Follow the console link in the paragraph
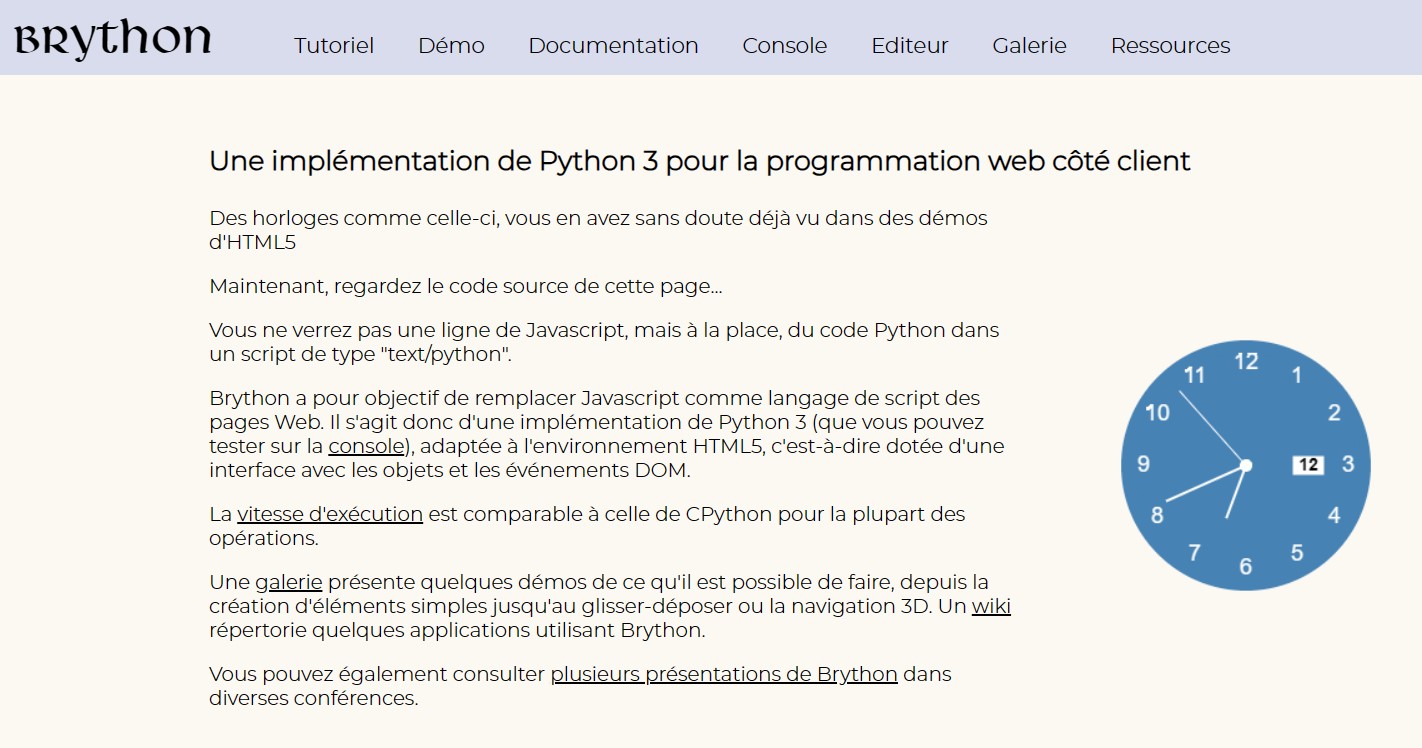 pos(366,446)
